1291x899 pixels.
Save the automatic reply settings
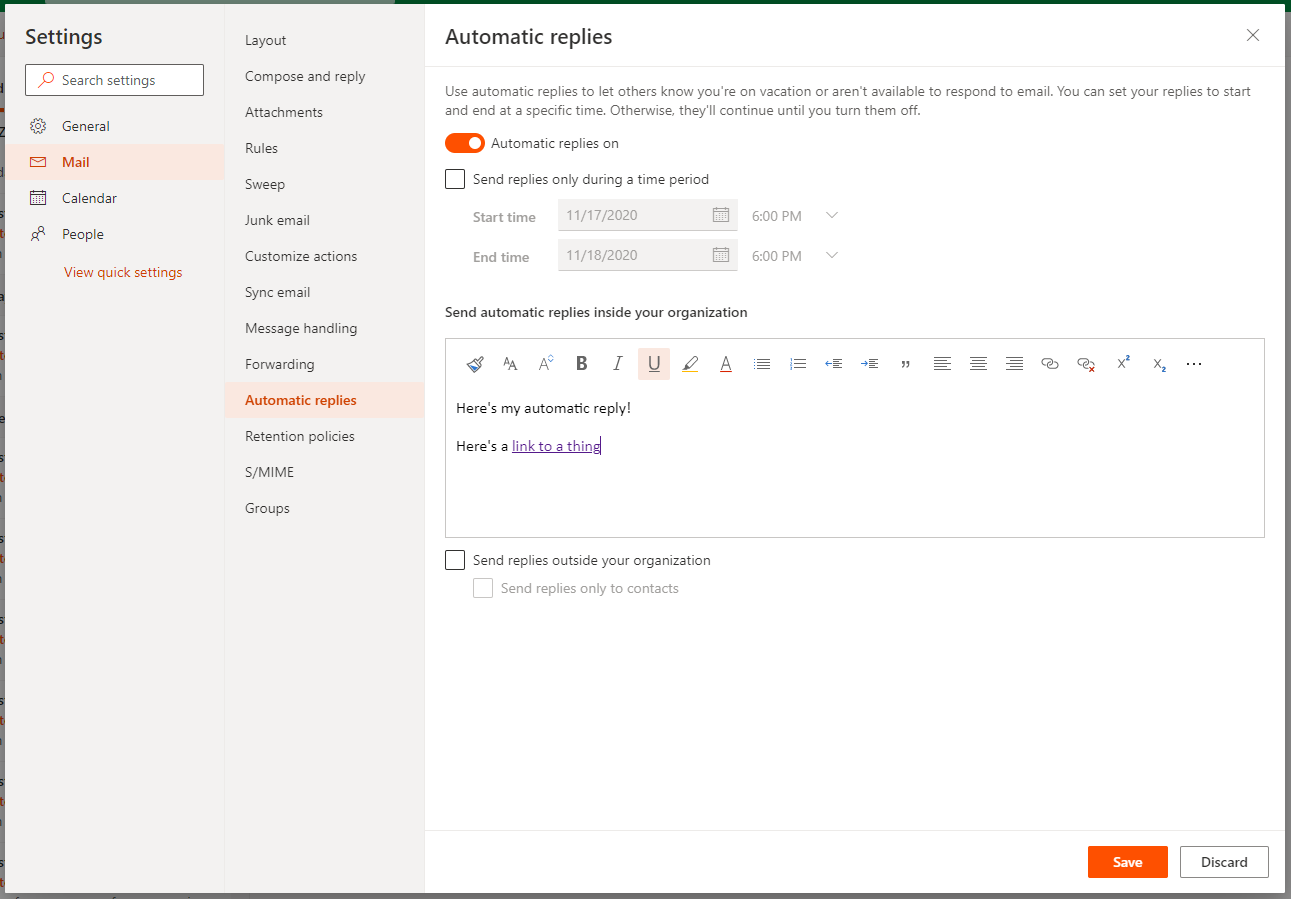(x=1128, y=862)
